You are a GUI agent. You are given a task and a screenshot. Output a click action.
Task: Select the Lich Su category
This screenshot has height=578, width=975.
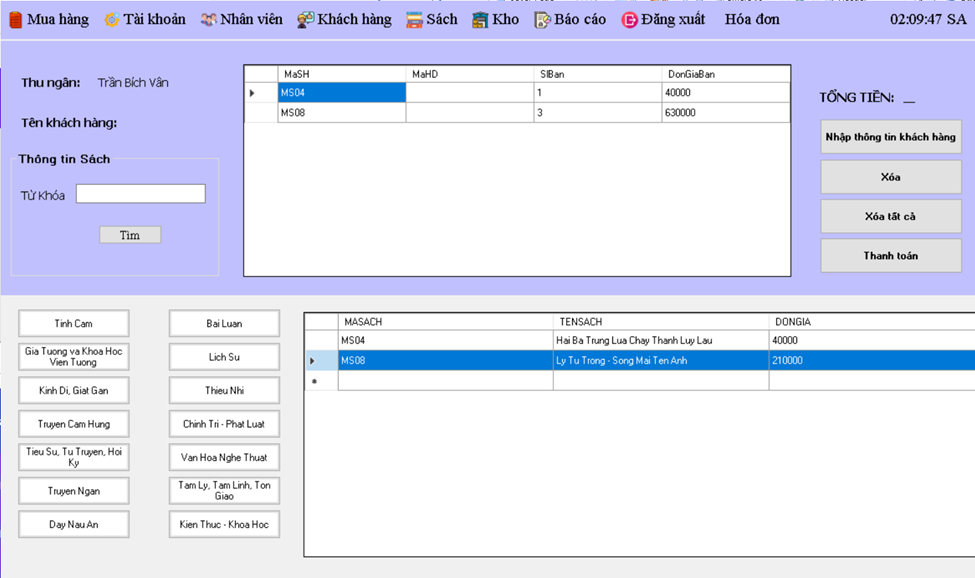point(224,357)
